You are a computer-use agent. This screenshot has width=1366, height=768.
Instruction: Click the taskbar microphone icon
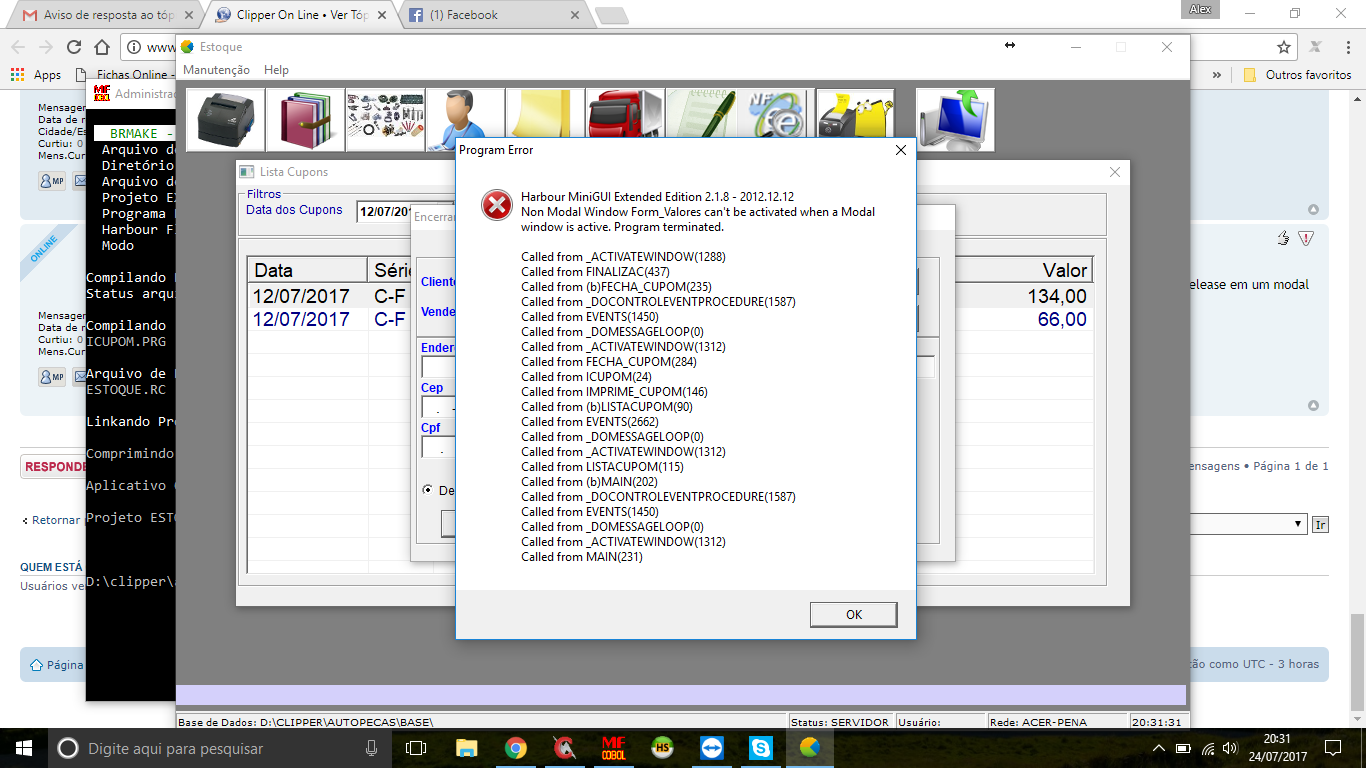click(372, 748)
